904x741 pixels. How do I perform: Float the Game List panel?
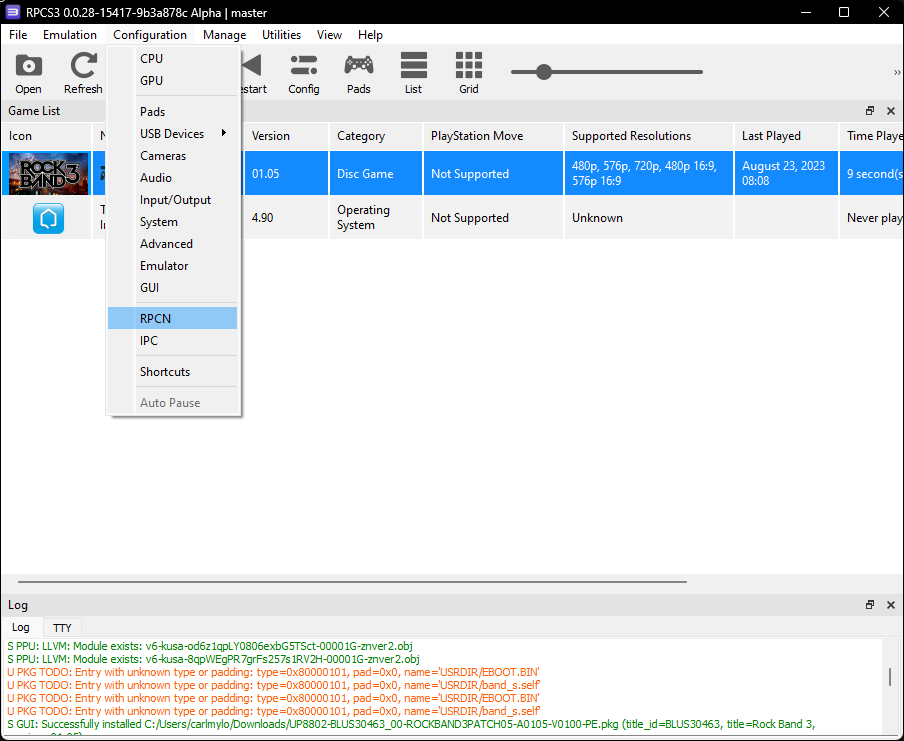(870, 111)
